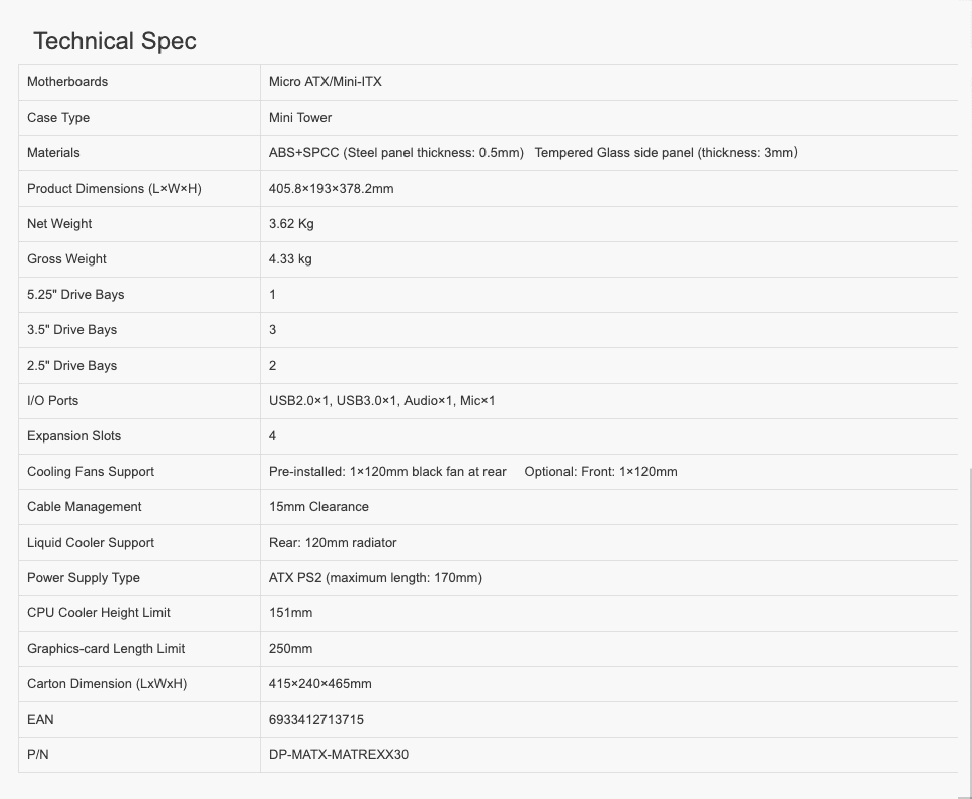
Task: Click the ATX PS2 power supply value
Action: 375,578
